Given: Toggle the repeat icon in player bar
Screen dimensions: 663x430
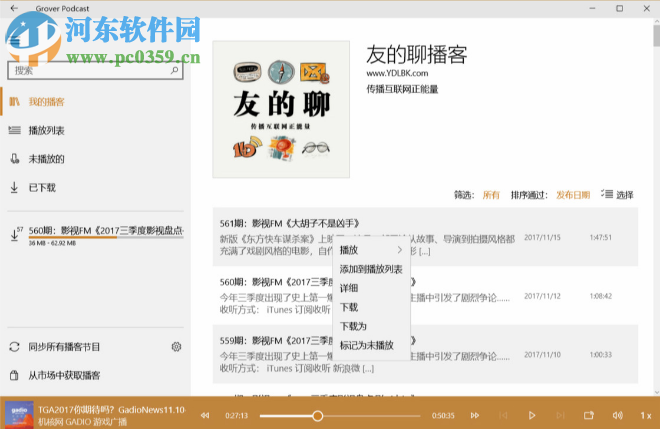Looking at the screenshot, I should pyautogui.click(x=589, y=416).
